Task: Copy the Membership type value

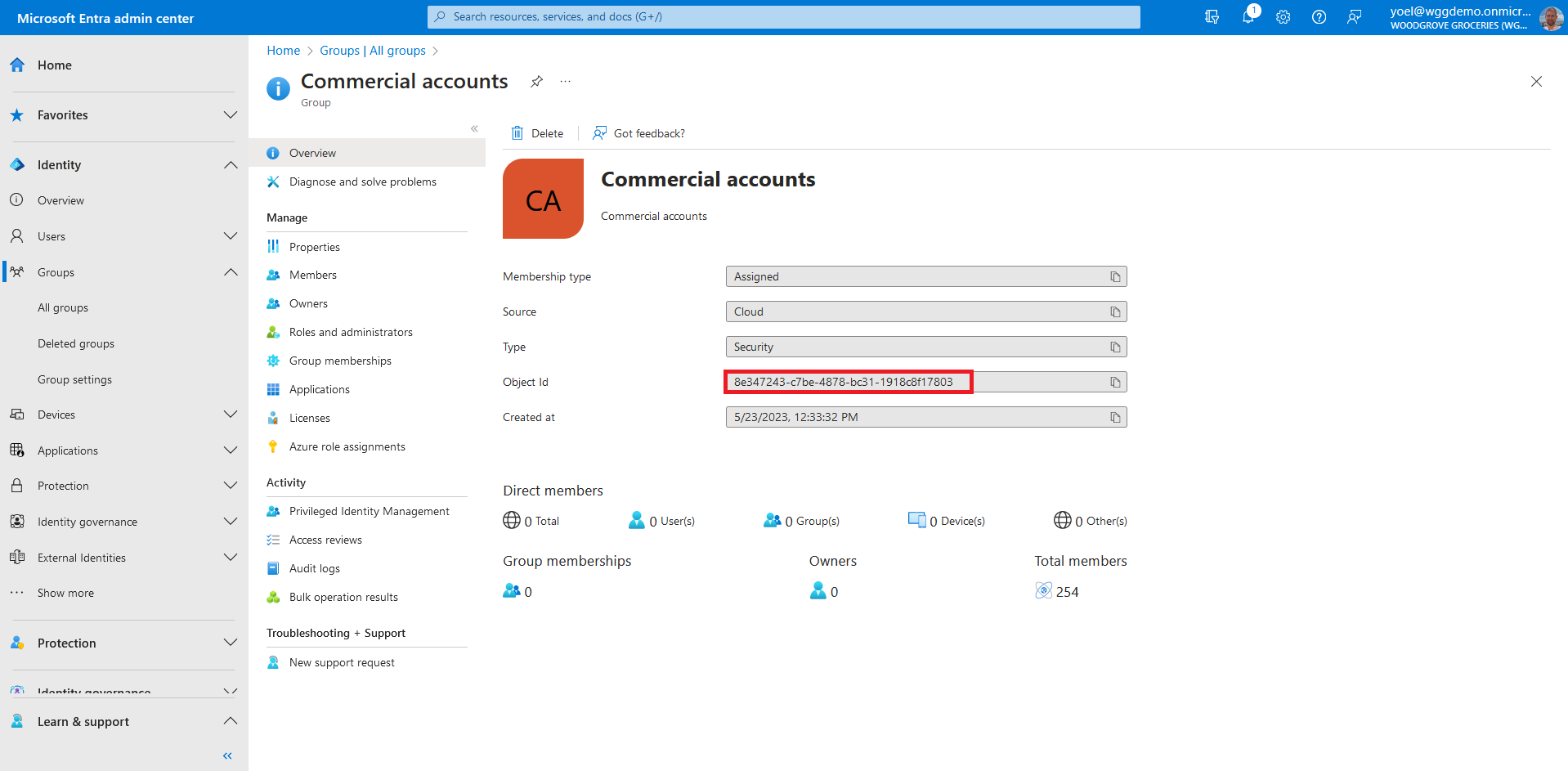Action: click(1115, 277)
